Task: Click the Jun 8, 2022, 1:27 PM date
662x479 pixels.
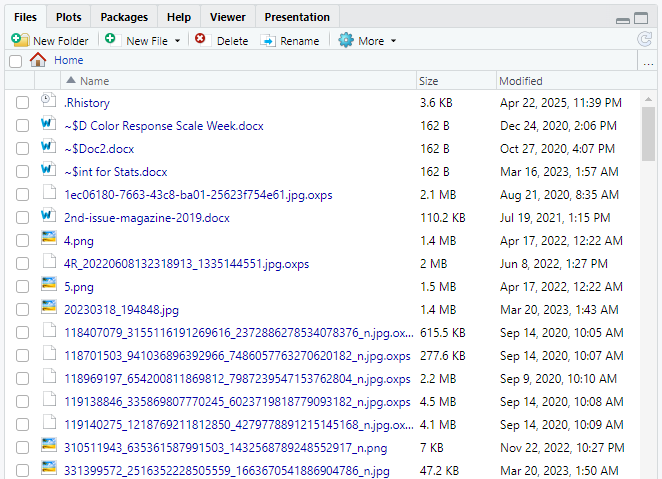Action: (x=554, y=264)
